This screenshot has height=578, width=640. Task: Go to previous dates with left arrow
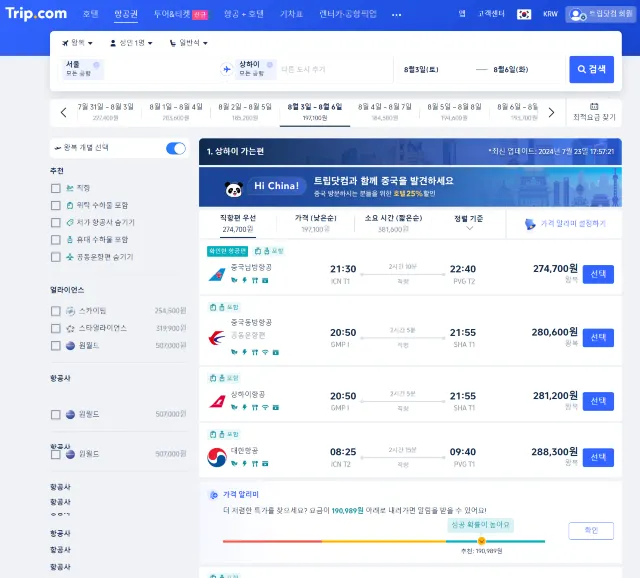click(x=64, y=112)
